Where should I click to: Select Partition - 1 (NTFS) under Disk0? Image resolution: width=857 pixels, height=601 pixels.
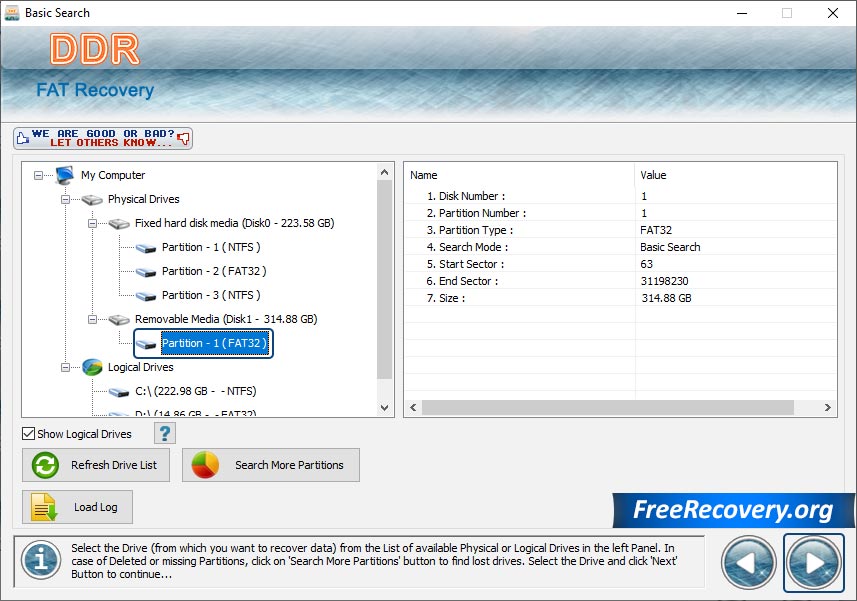[211, 248]
